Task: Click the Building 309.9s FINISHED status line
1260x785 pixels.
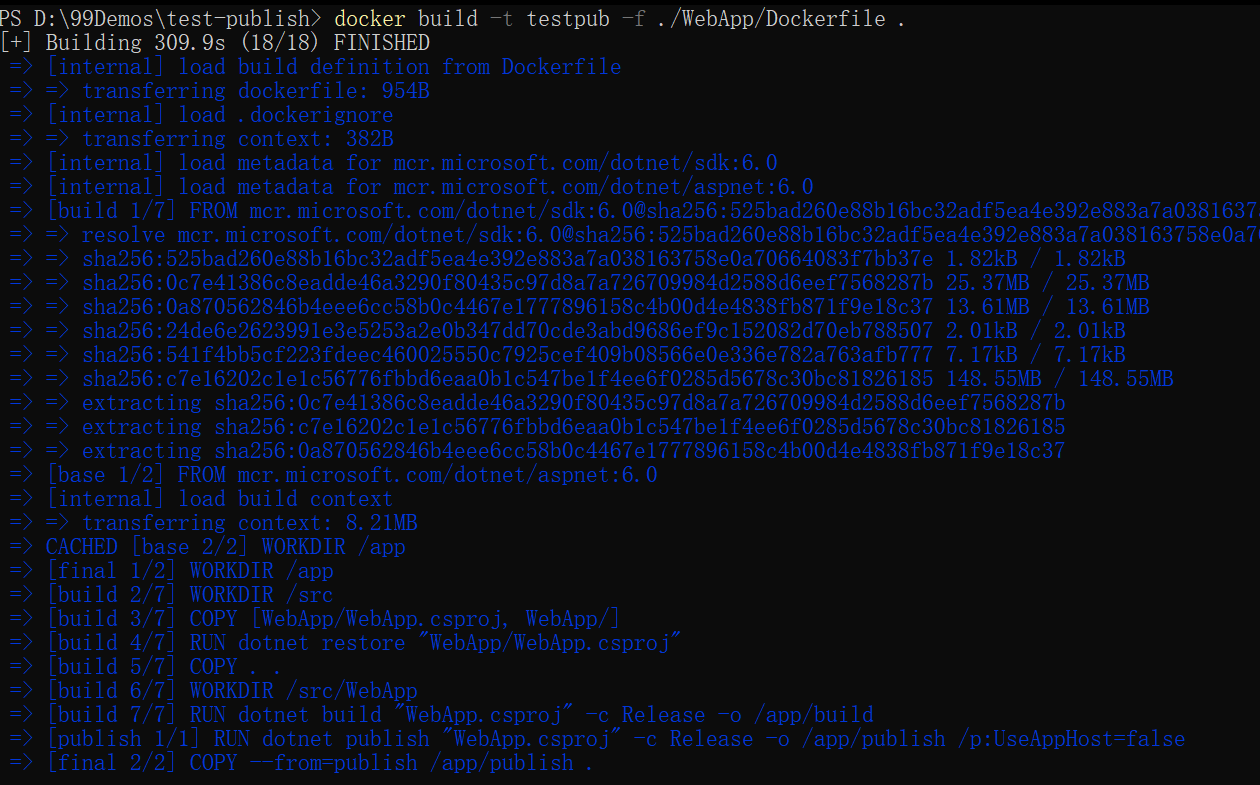Action: click(215, 43)
